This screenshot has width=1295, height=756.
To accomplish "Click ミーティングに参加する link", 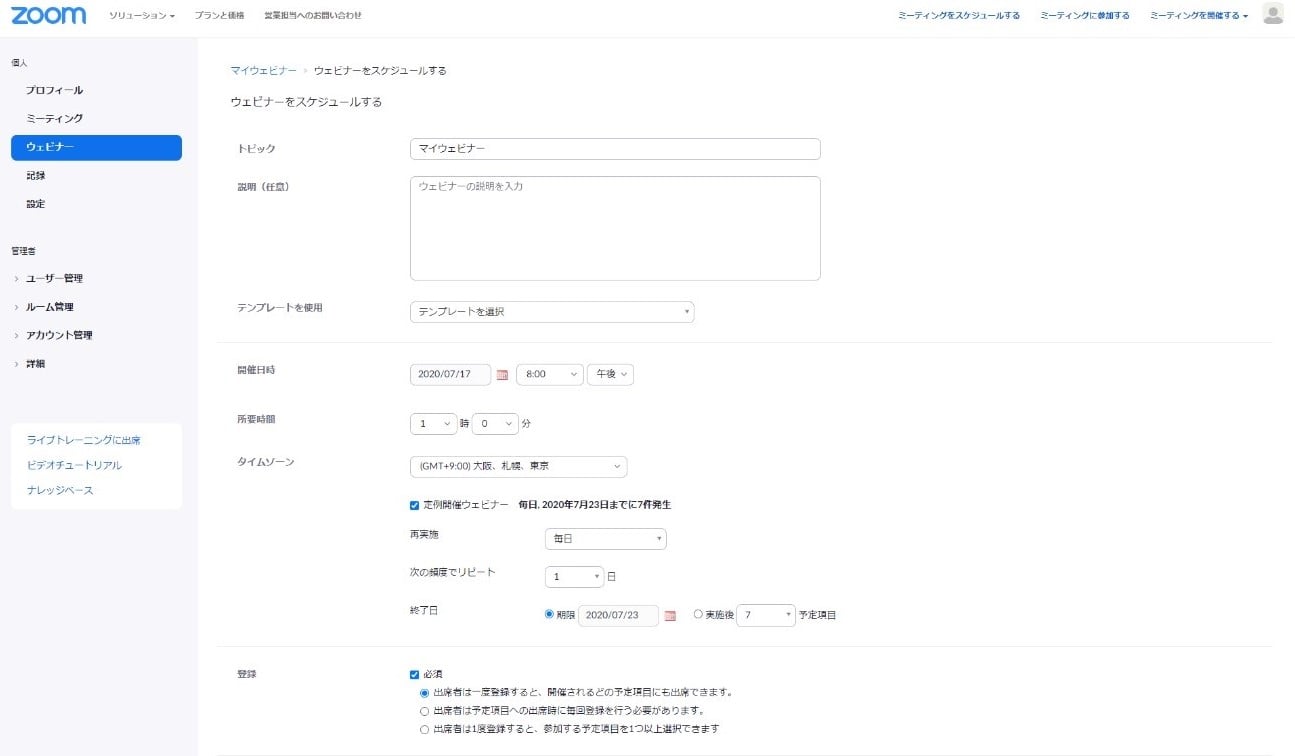I will coord(1085,16).
